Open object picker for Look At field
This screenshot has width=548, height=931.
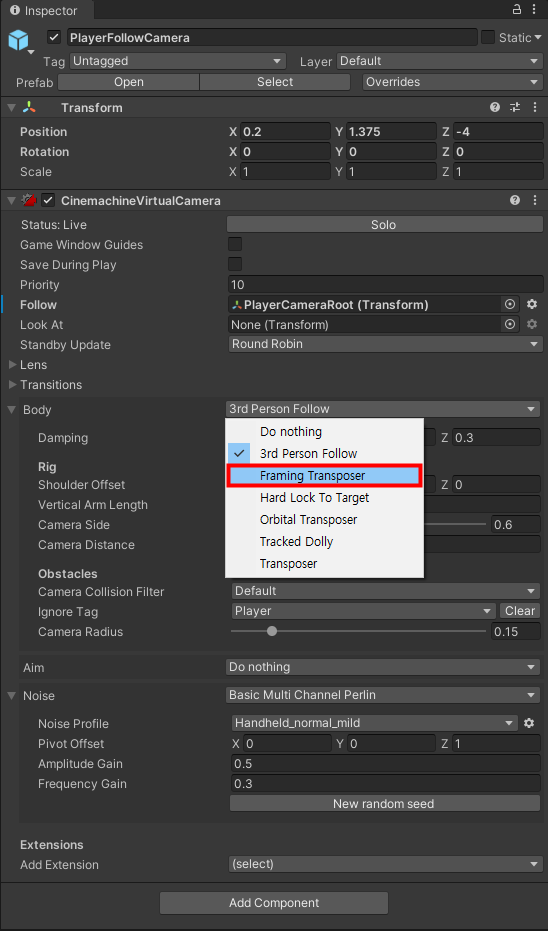click(x=509, y=324)
